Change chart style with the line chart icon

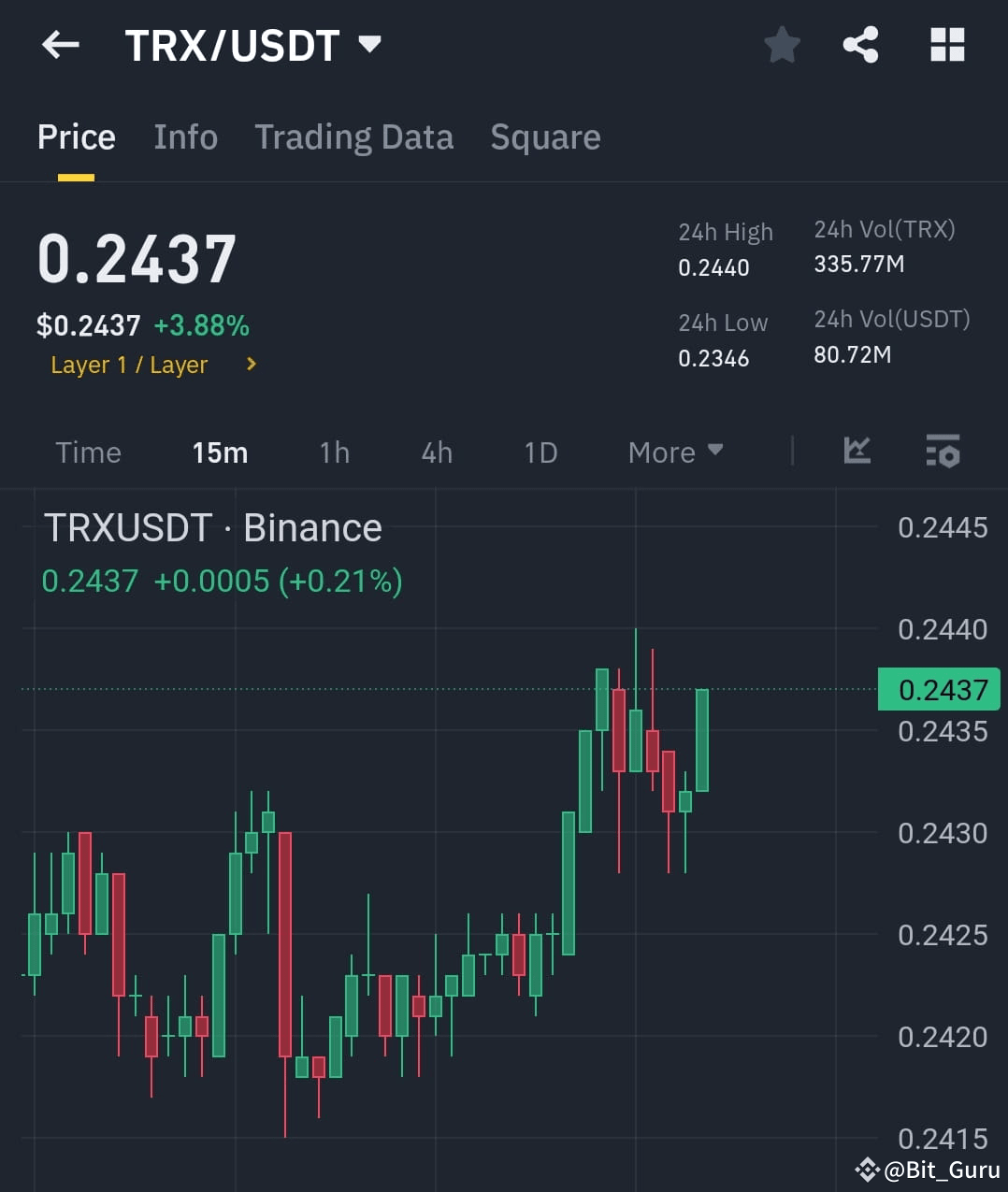[x=857, y=452]
